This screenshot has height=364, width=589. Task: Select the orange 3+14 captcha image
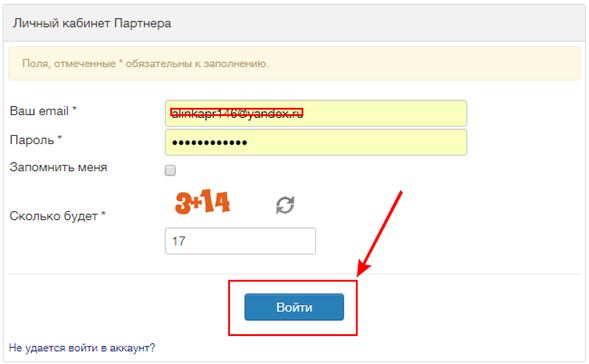pos(202,202)
